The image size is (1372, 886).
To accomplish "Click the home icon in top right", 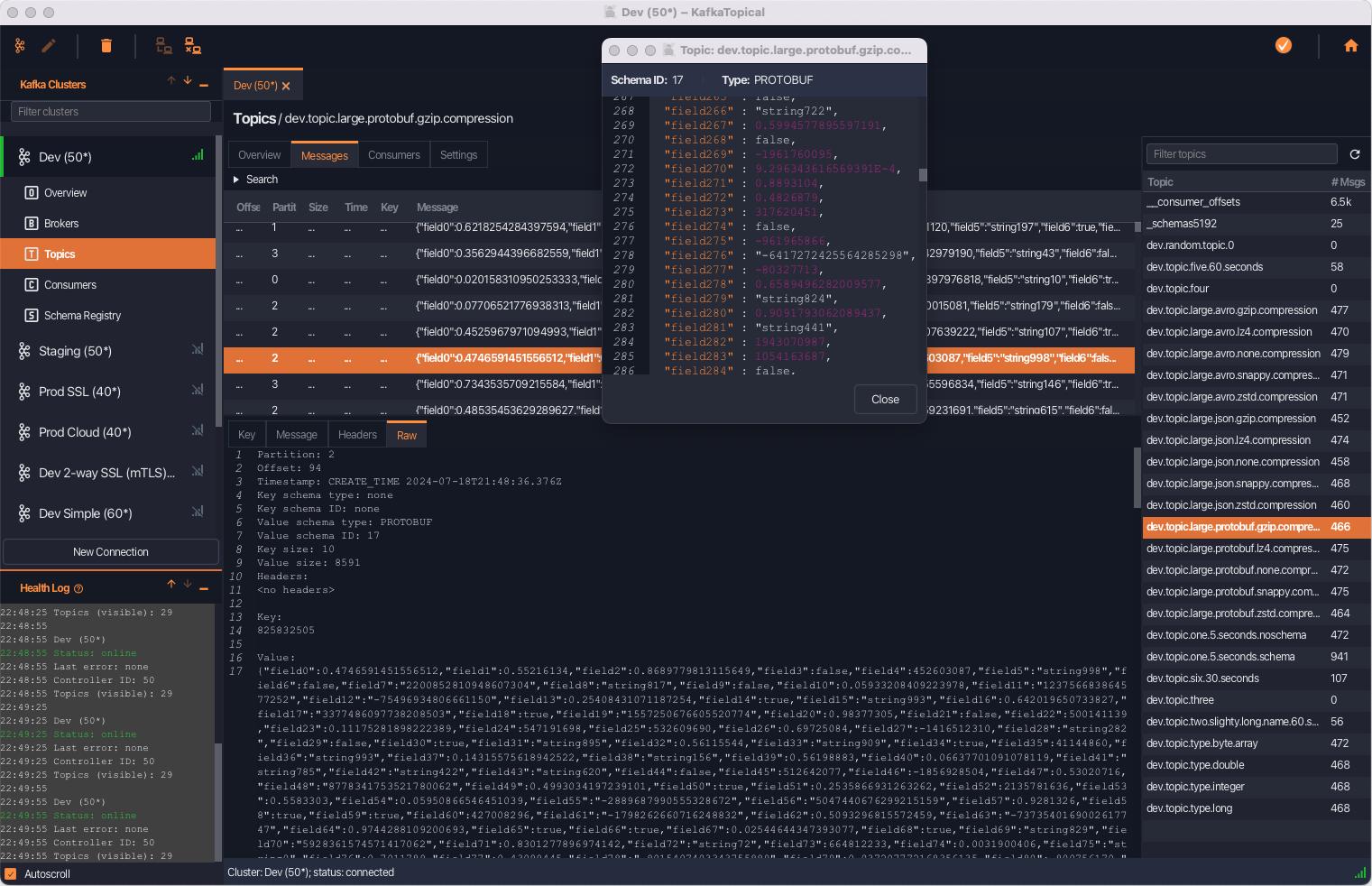I will coord(1351,46).
